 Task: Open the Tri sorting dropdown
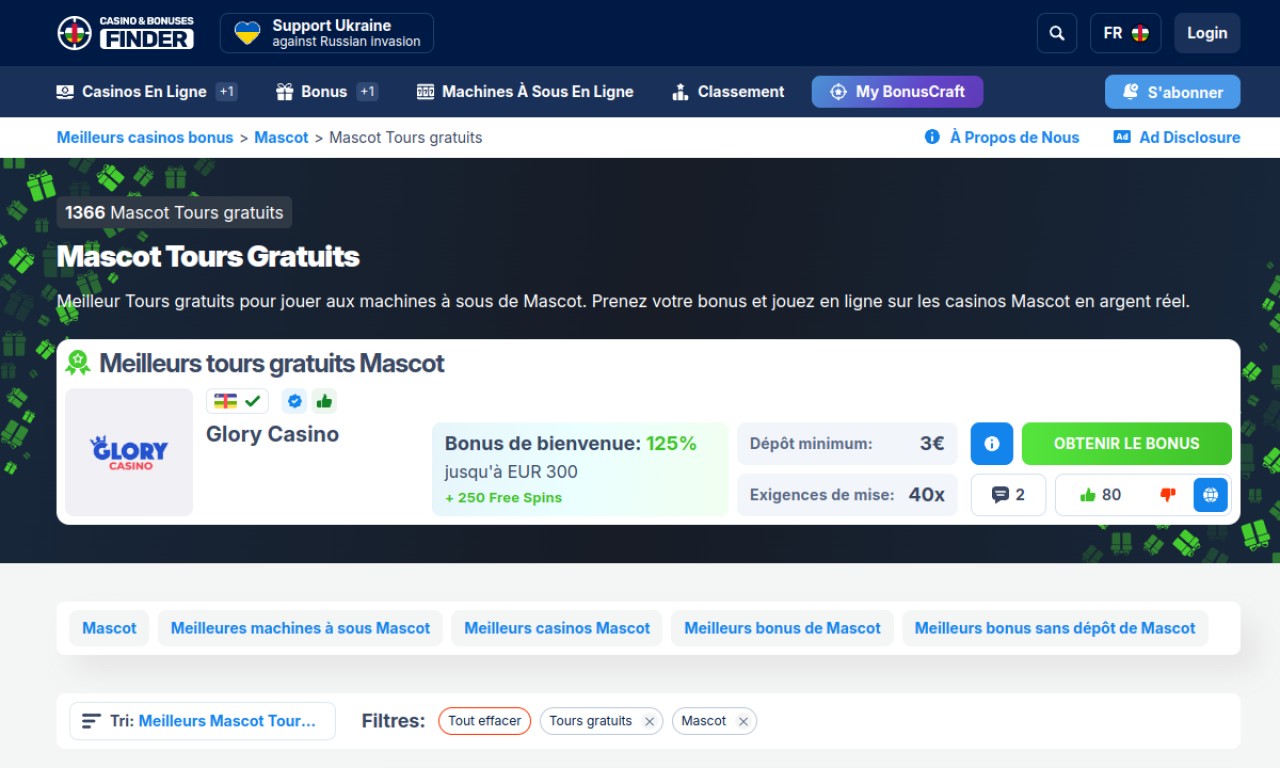click(202, 721)
